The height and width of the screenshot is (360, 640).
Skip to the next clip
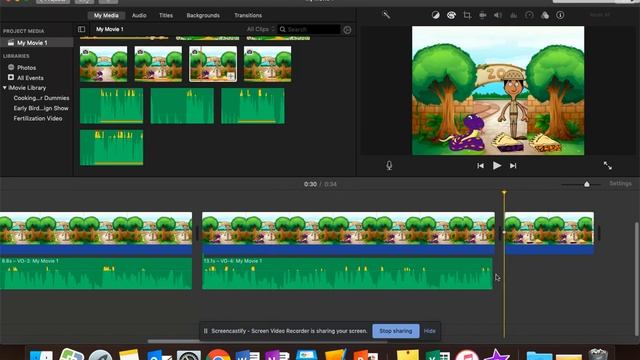point(513,166)
